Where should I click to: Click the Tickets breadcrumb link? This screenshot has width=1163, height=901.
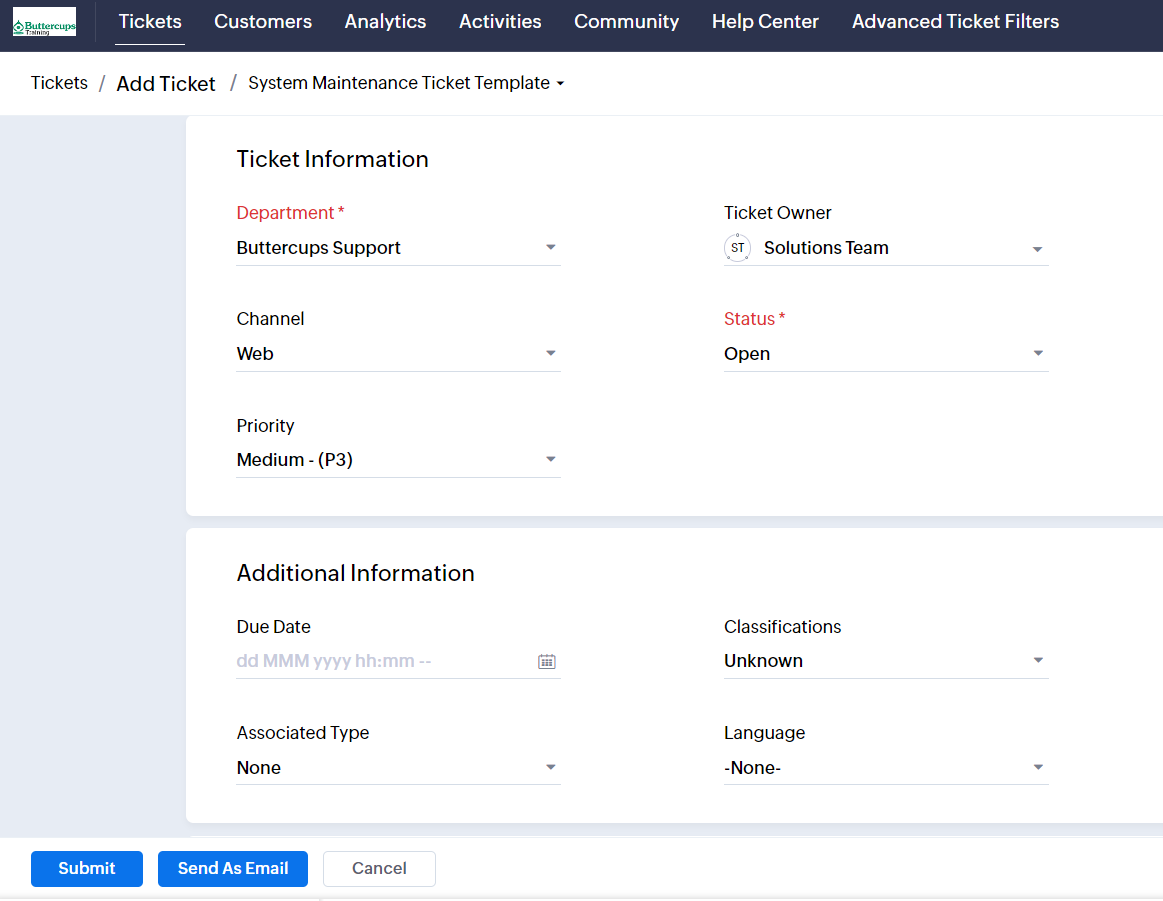59,83
